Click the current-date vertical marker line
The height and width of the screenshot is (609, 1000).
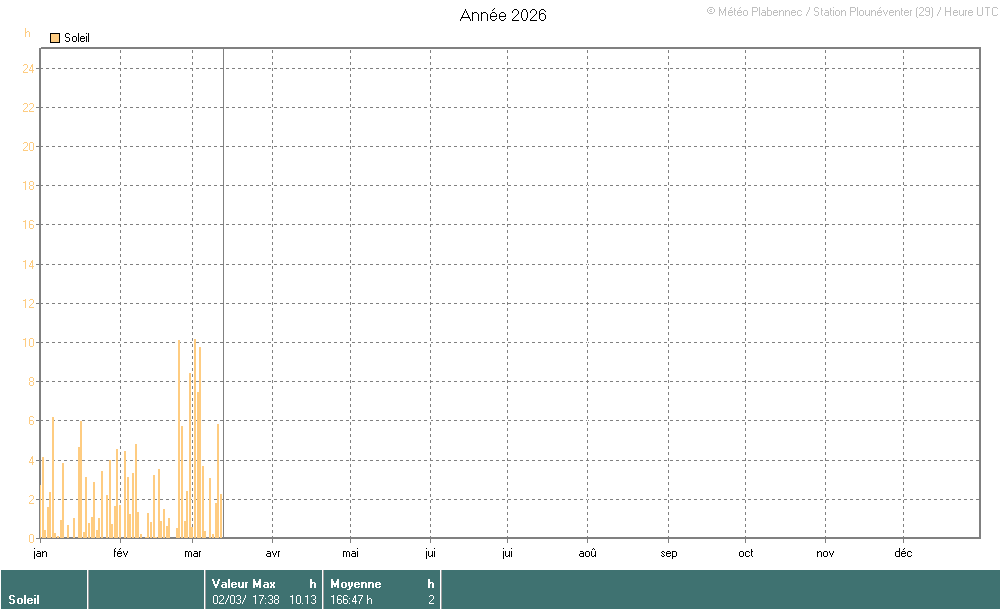(223, 300)
